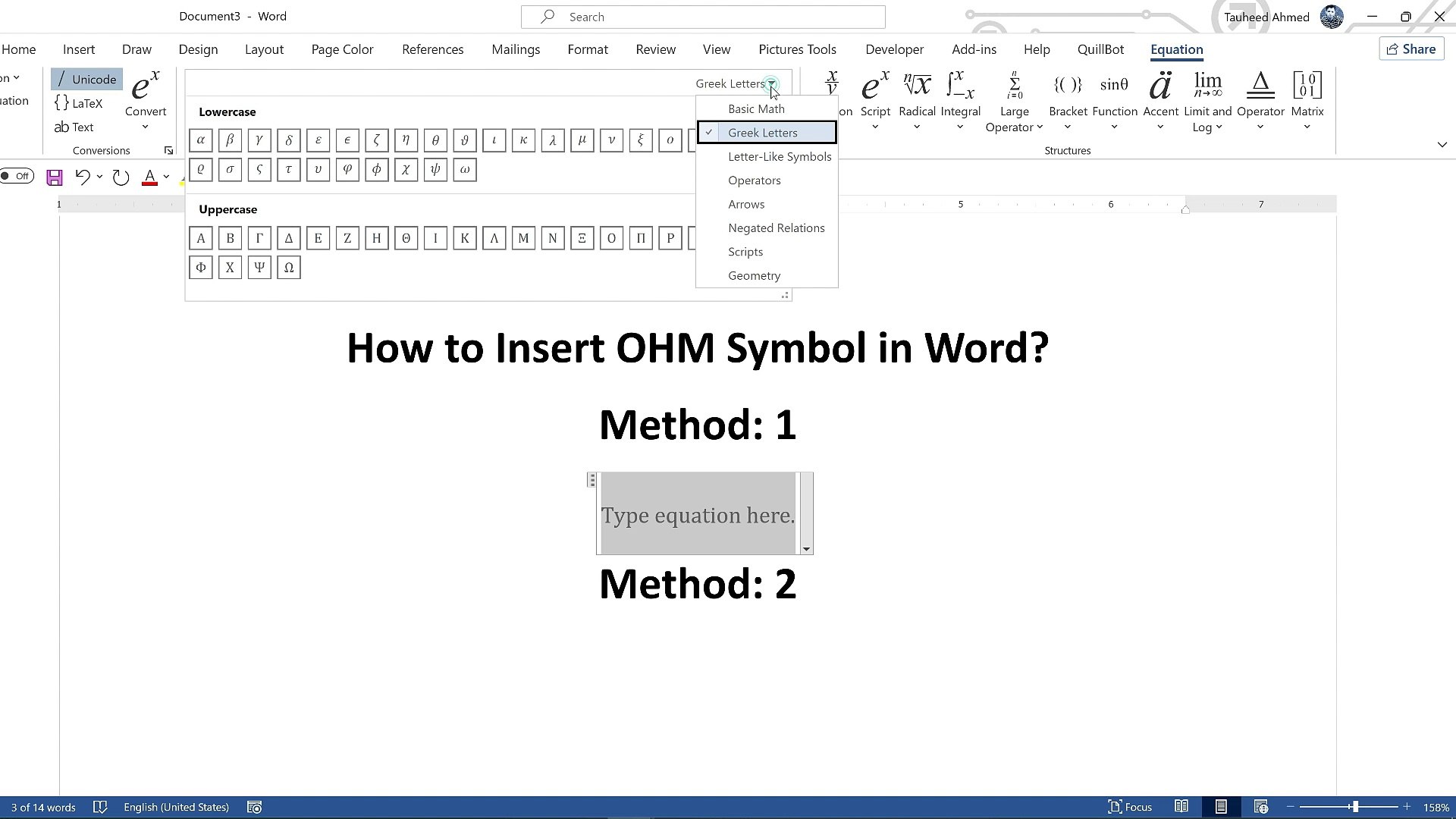Expand the Convert dropdown
The height and width of the screenshot is (819, 1456).
click(146, 126)
